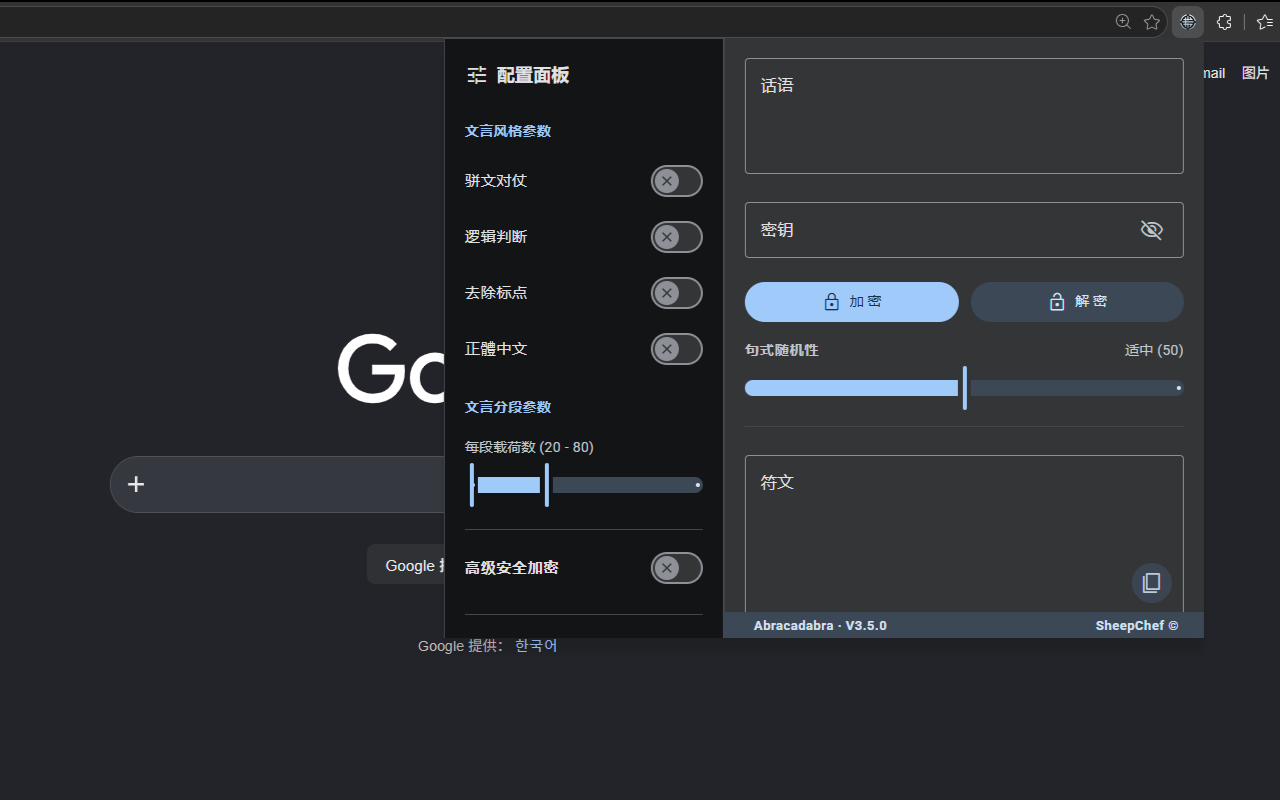Click the lower handle of 每段载荷数 slider

pos(472,485)
